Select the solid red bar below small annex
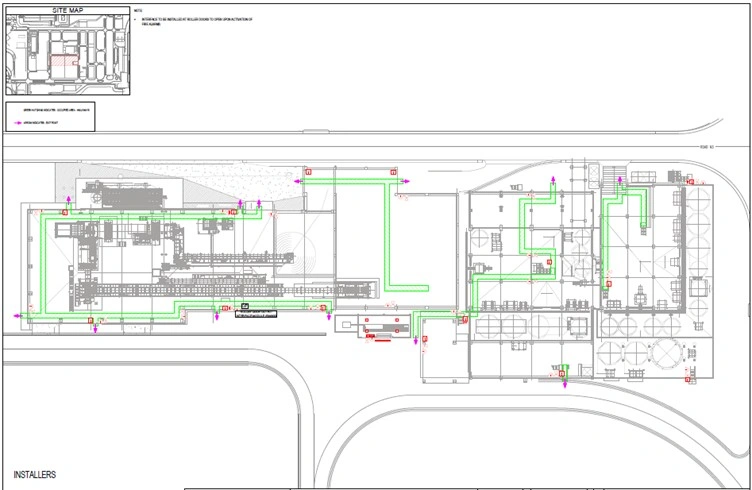This screenshot has width=752, height=490. pos(382,341)
